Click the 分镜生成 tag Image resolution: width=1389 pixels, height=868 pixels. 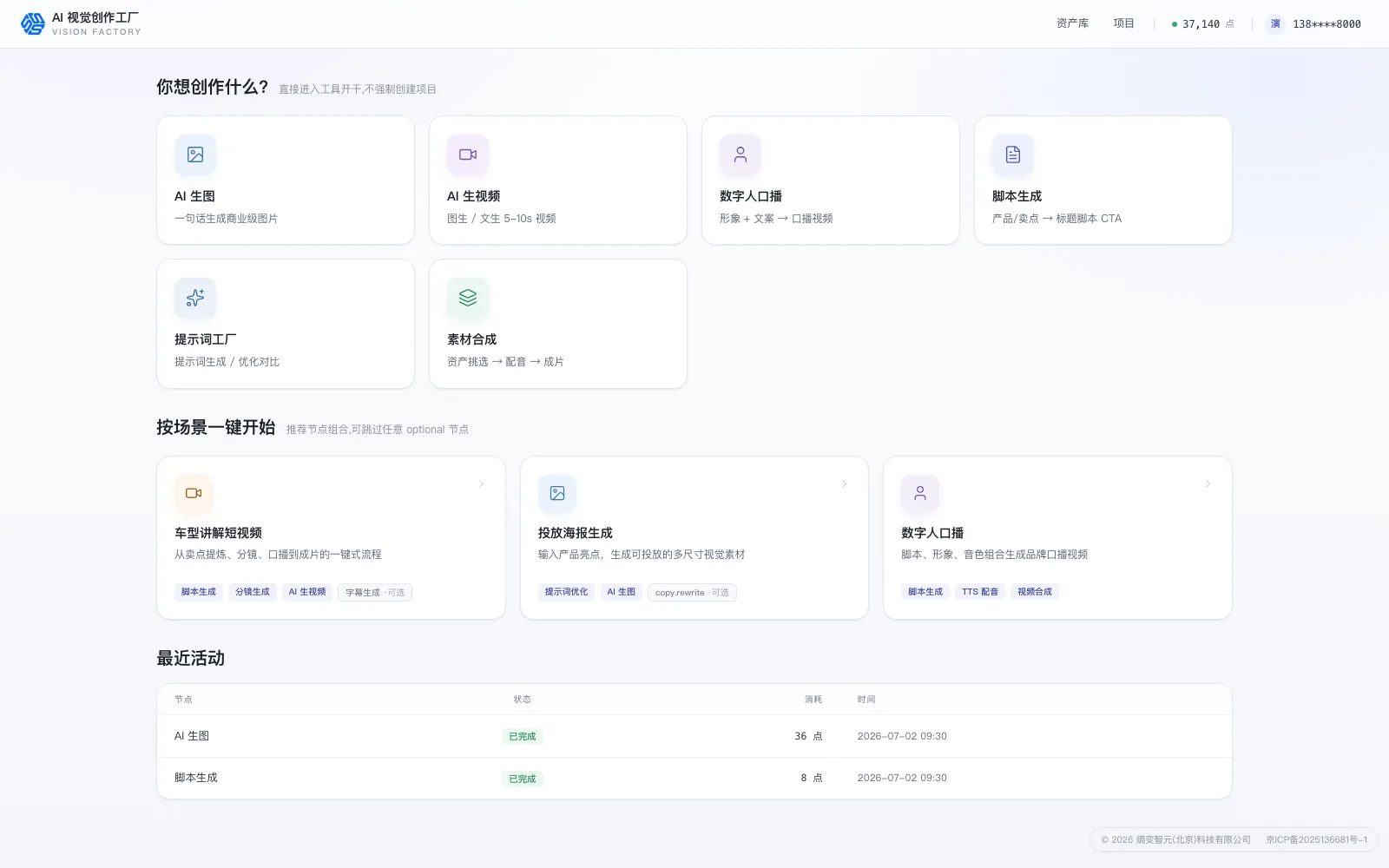[253, 592]
